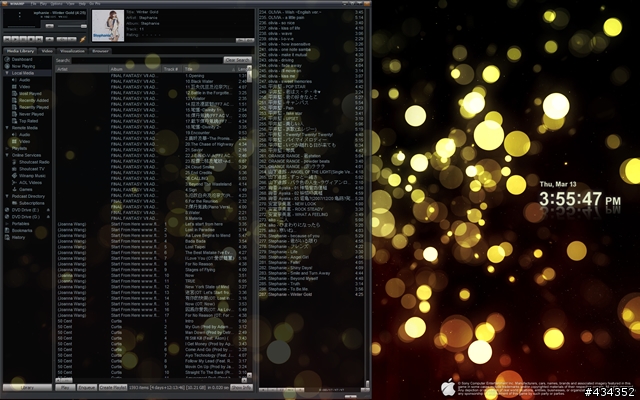Sort the library by Artist column header

pos(82,69)
